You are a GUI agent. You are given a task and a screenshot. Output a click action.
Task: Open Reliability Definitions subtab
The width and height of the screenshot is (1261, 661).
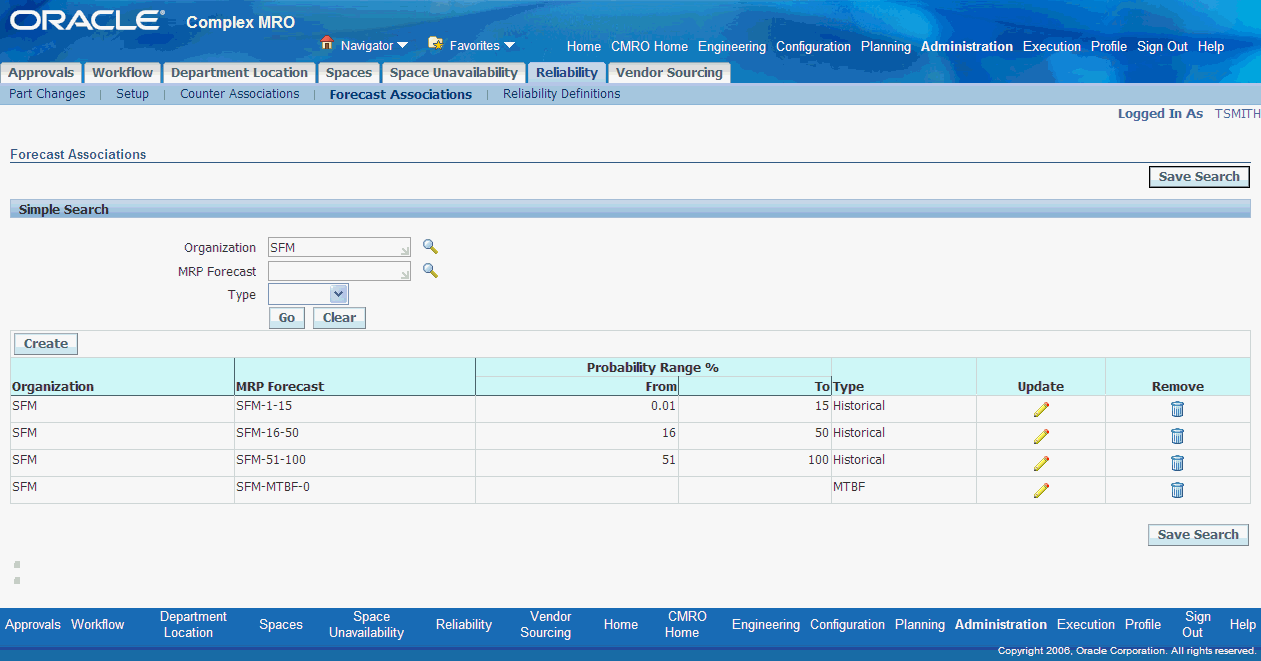(562, 94)
